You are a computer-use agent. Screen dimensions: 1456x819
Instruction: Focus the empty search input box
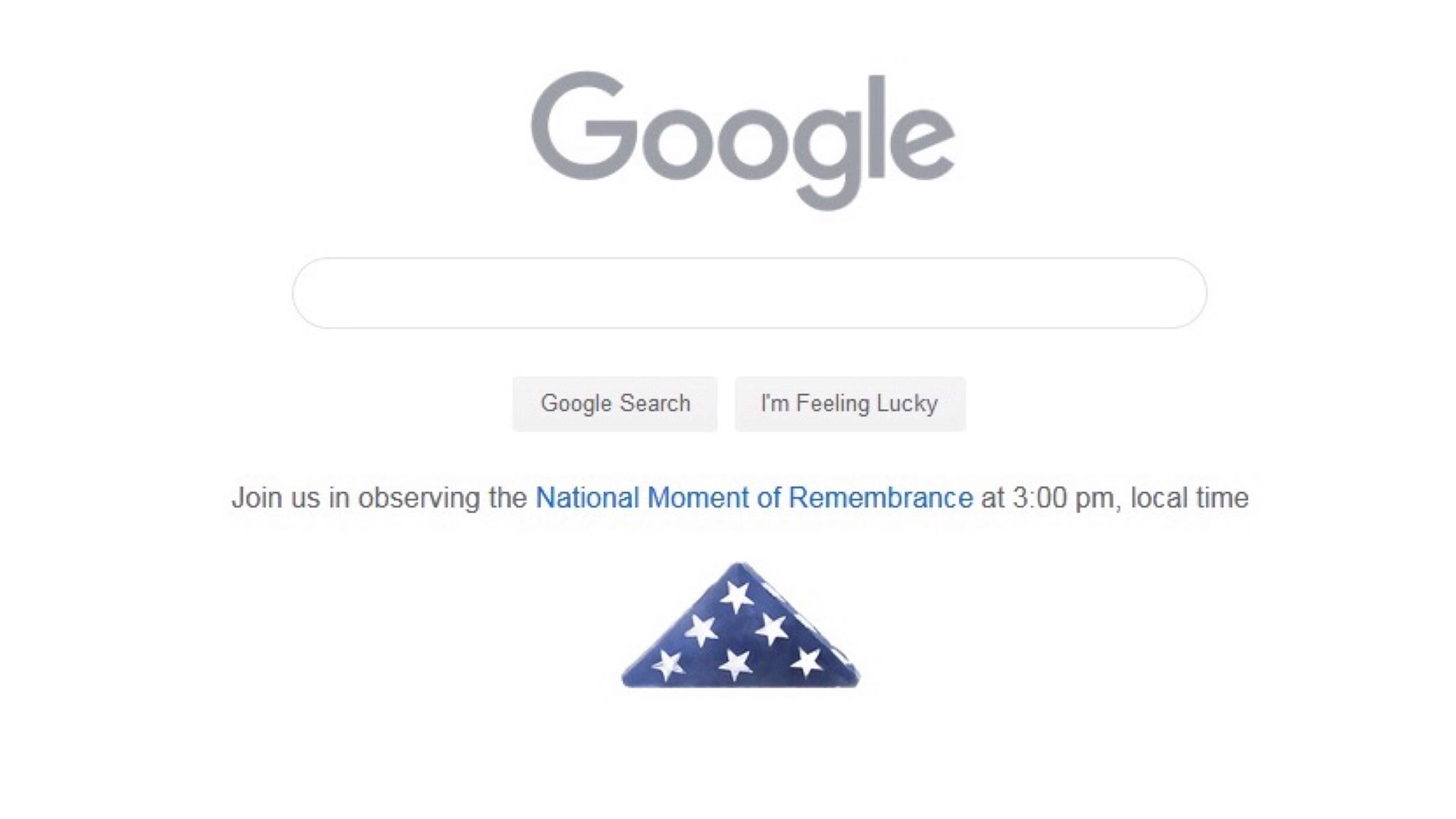(x=749, y=293)
